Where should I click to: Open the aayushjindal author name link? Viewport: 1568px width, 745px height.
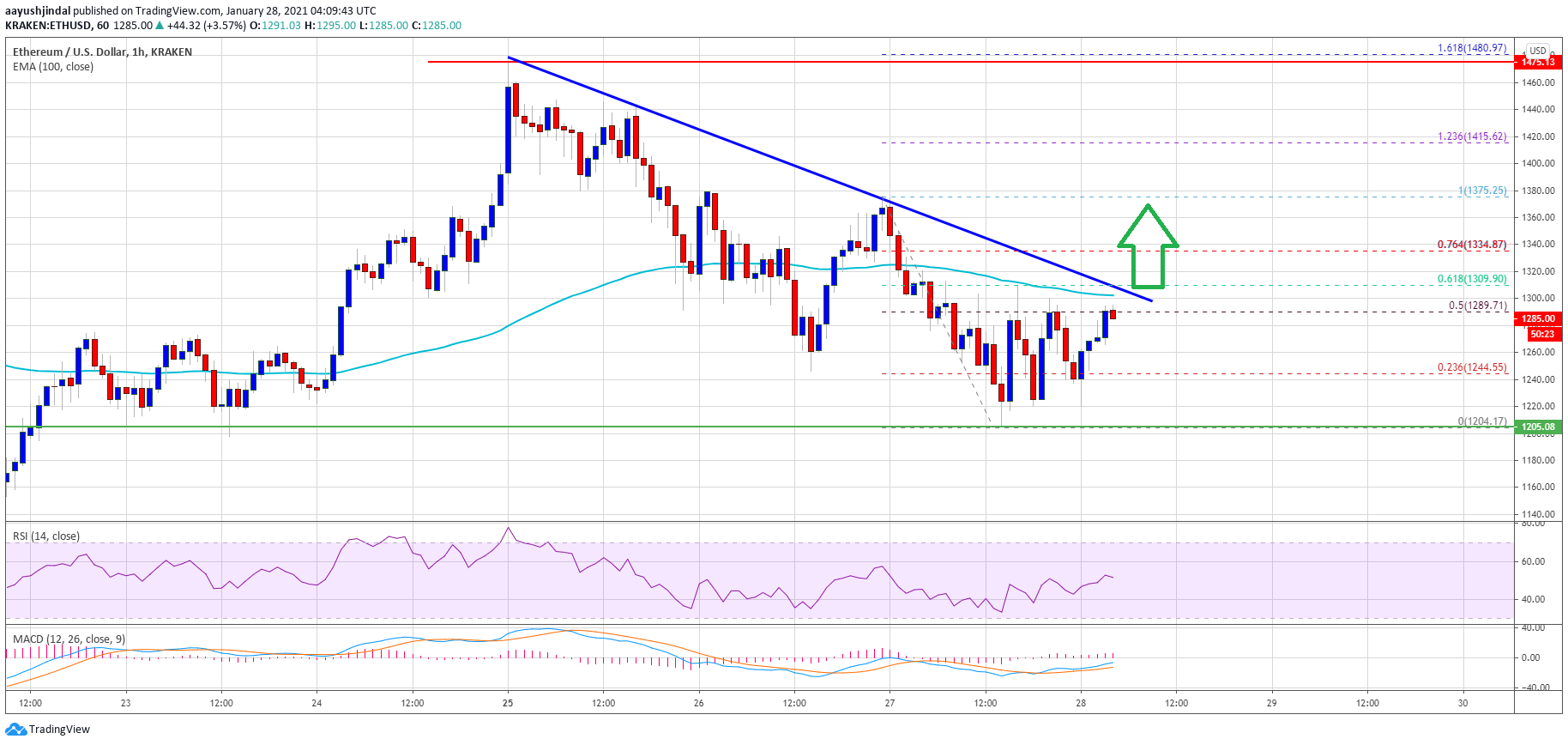click(x=38, y=11)
